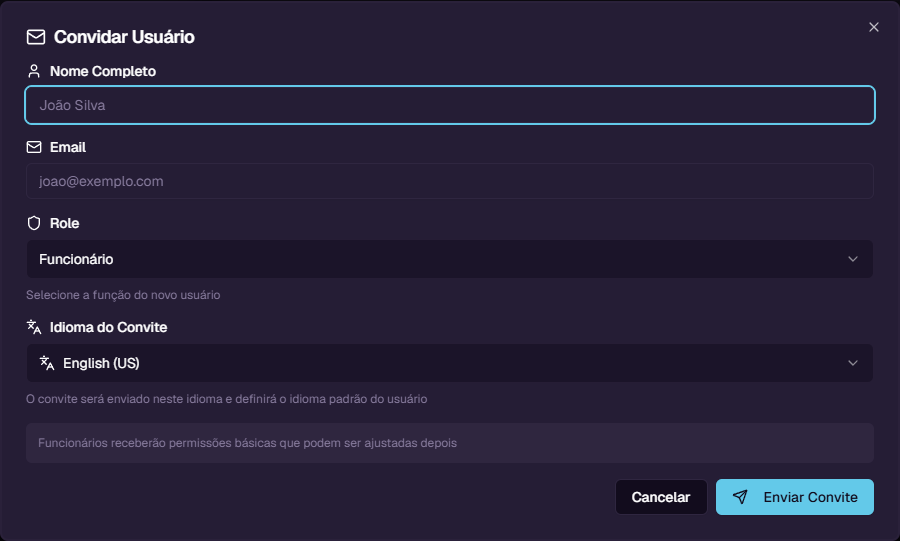The width and height of the screenshot is (900, 541).
Task: Click the envelope icon next to Email label
Action: (34, 147)
